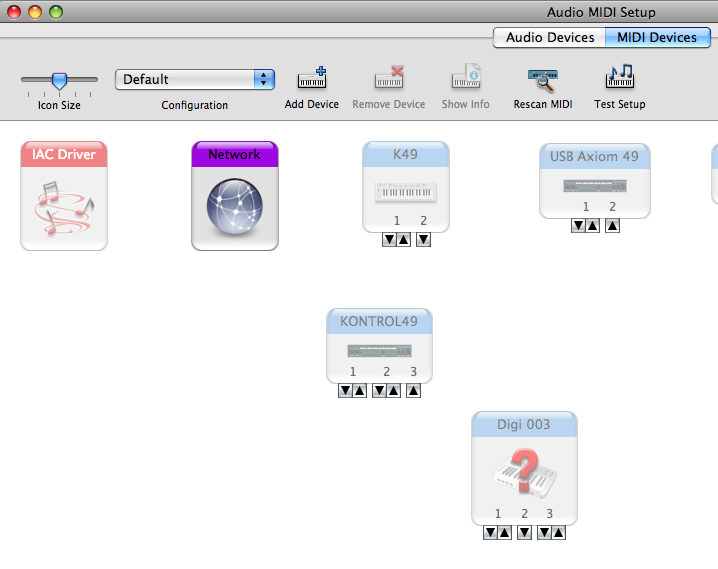Select the Network device globe icon

tap(234, 206)
